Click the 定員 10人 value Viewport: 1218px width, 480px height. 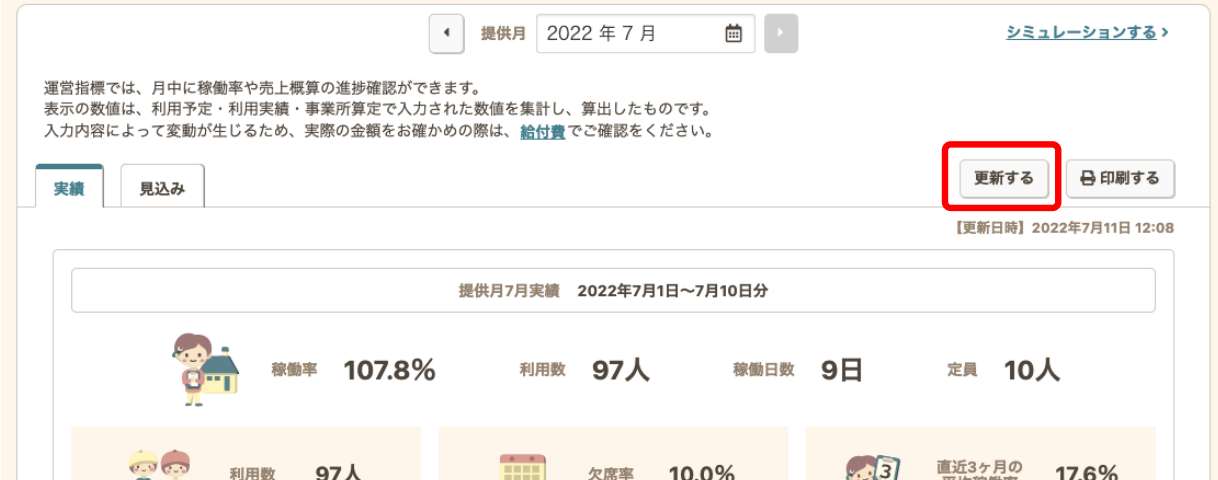click(x=1031, y=370)
